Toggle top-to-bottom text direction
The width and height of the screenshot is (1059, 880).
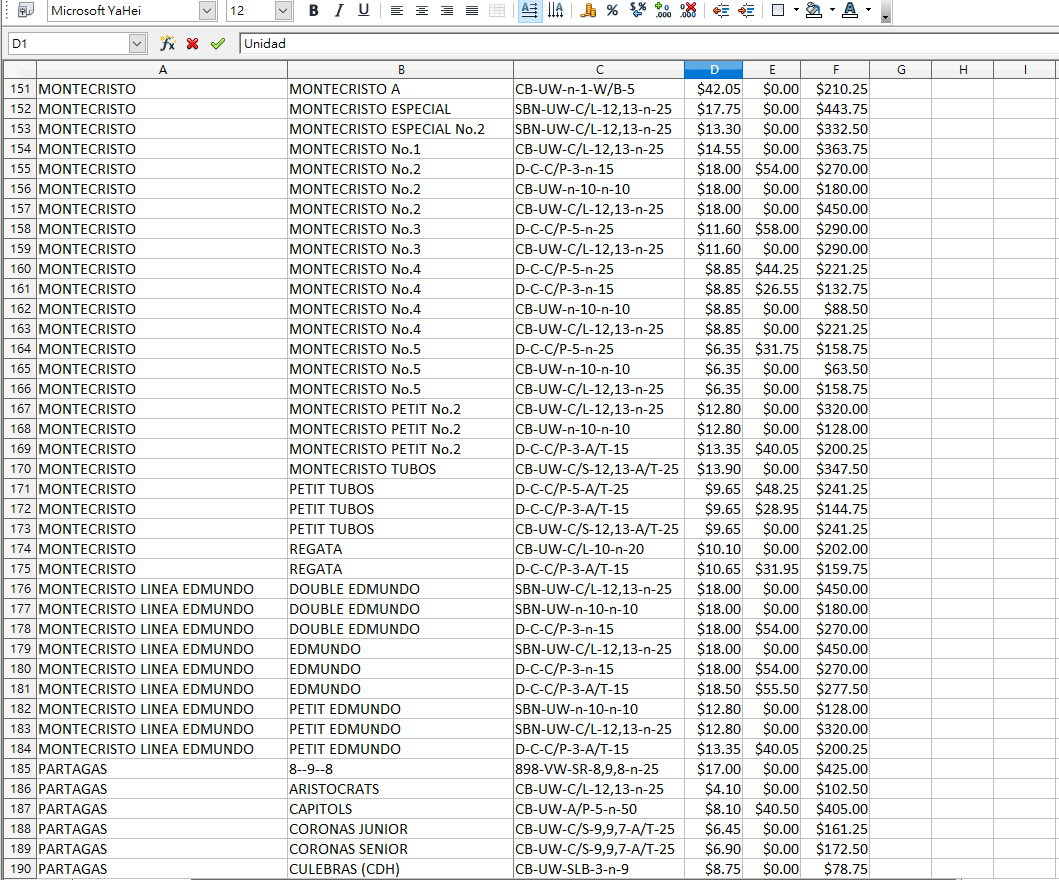pos(555,10)
